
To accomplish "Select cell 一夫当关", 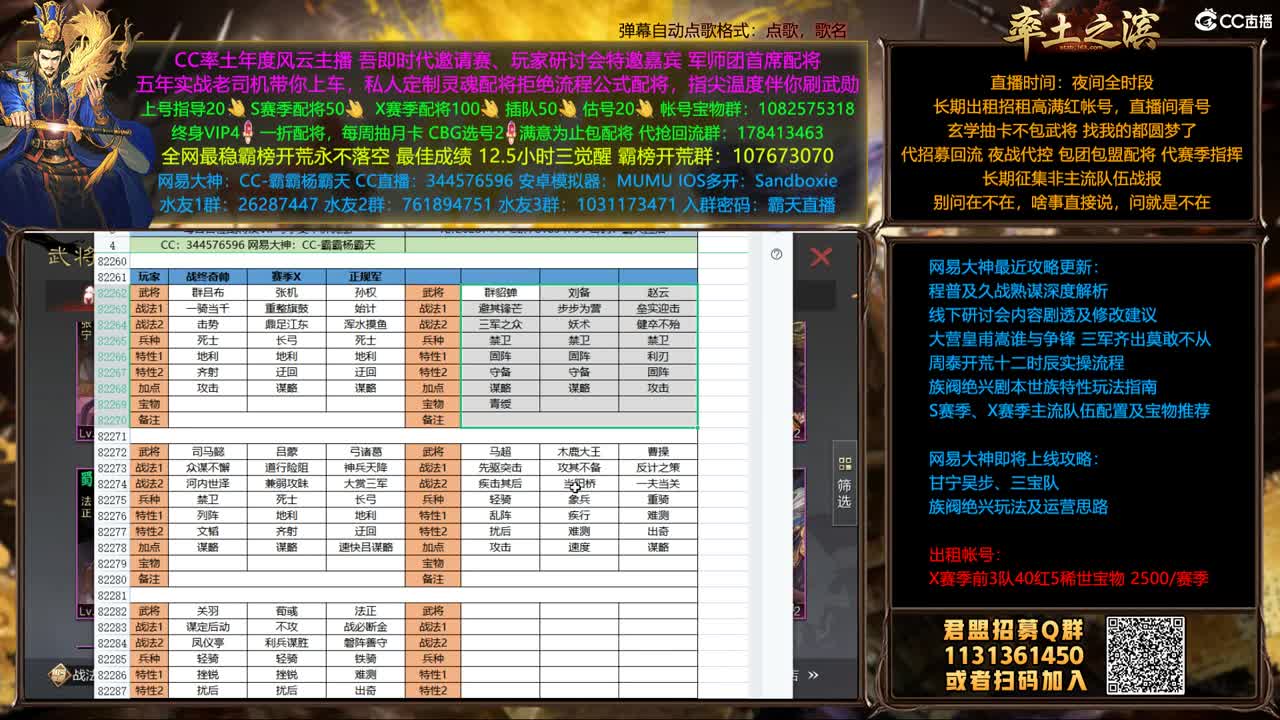I will 658,483.
